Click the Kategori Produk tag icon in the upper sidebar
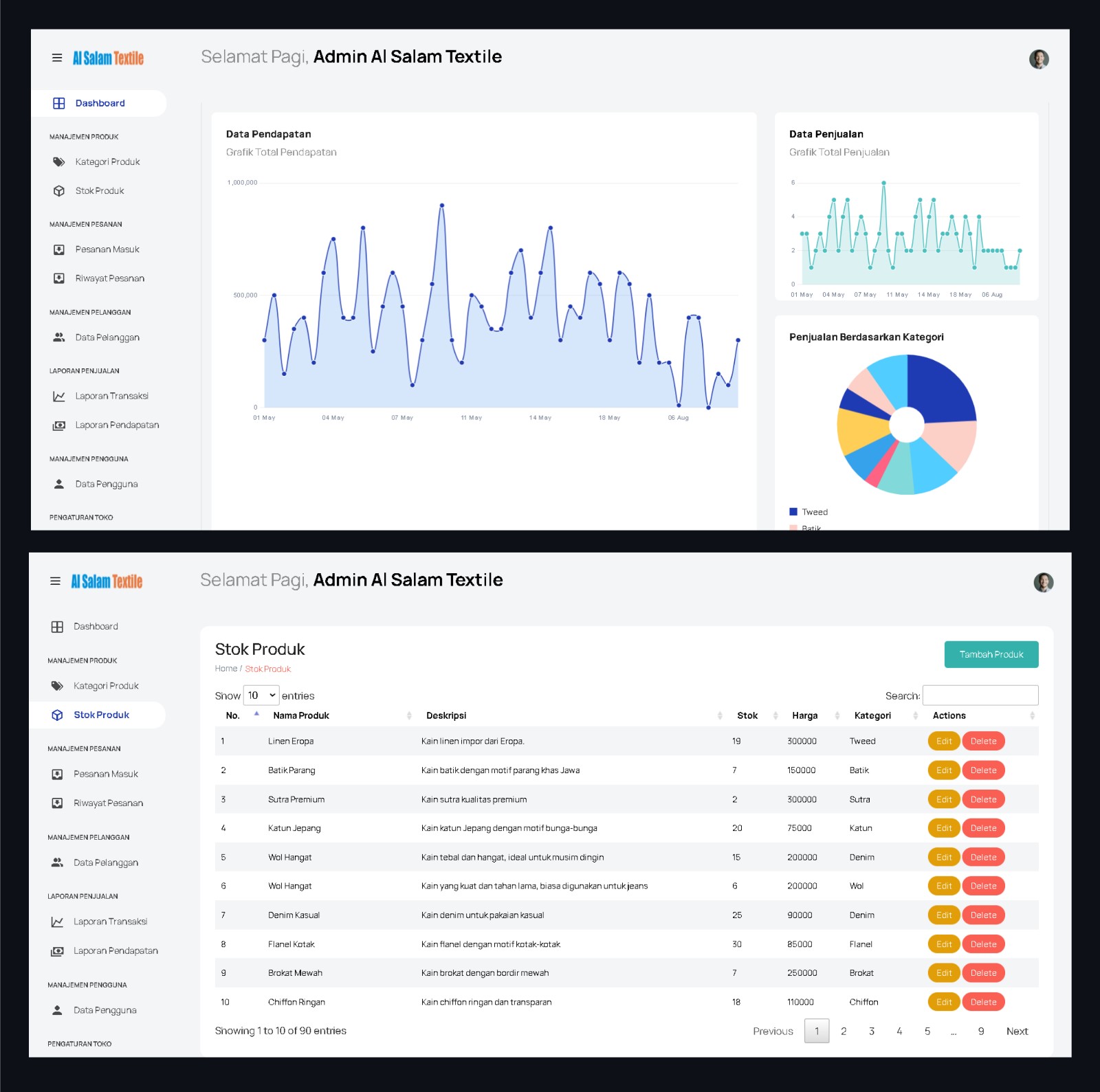1100x1092 pixels. (x=59, y=162)
